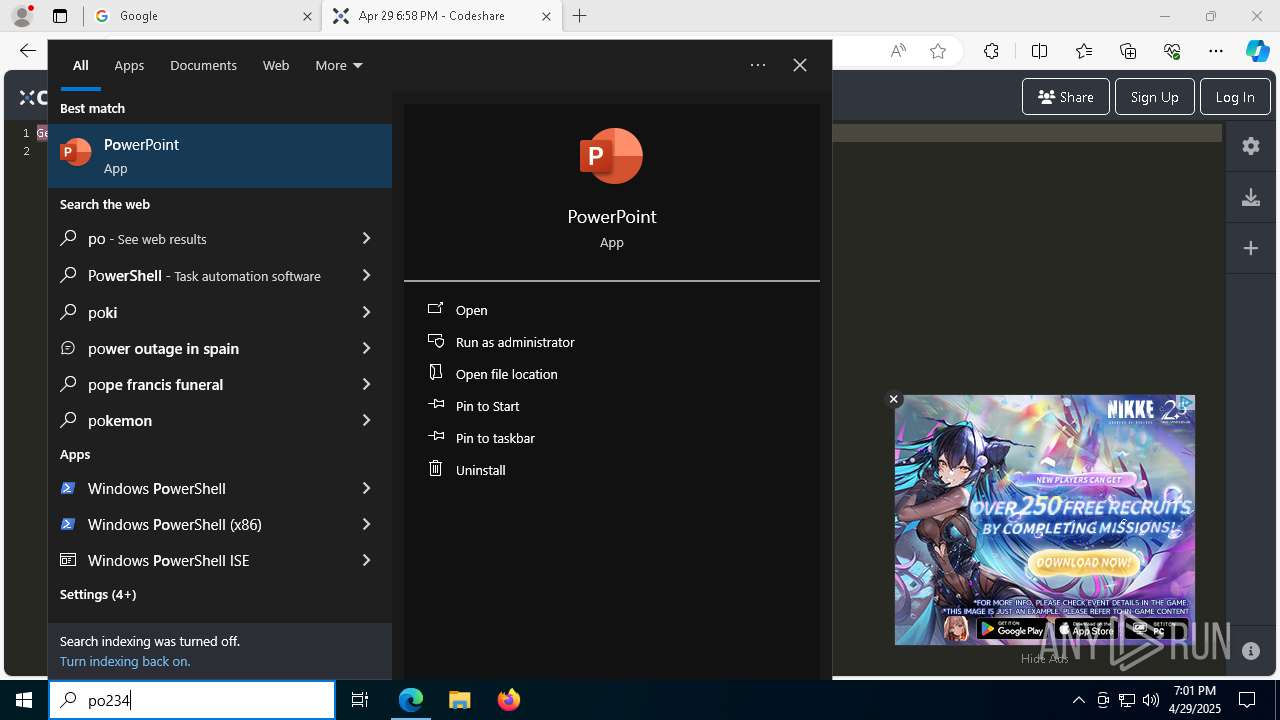Expand 'po - See web results' arrow
Screen dimensions: 1280x720
coord(366,238)
